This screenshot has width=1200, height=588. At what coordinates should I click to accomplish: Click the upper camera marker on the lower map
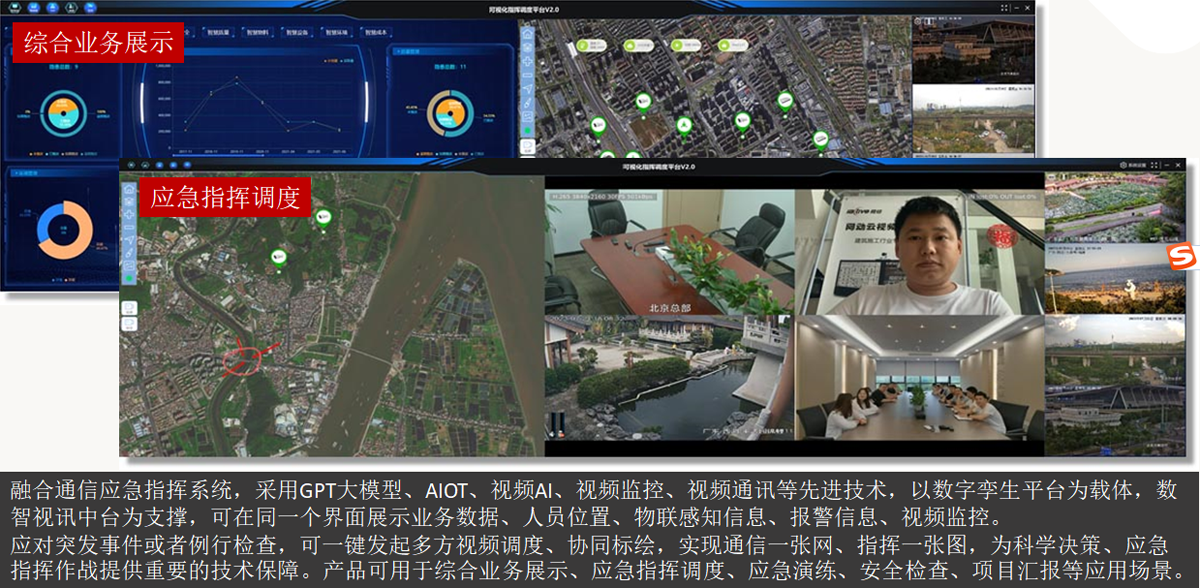click(323, 218)
